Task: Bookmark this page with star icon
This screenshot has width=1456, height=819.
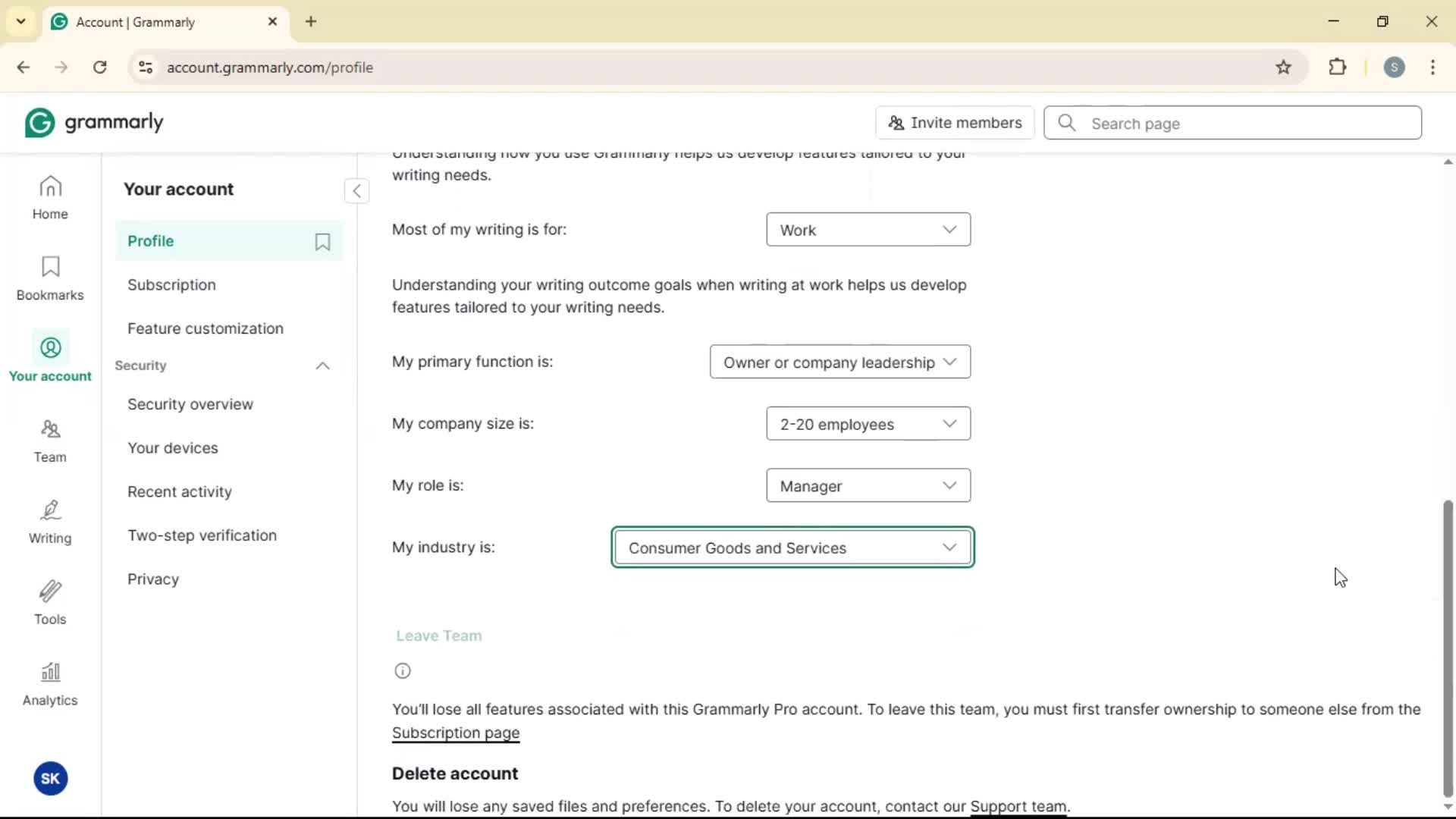Action: (1283, 67)
